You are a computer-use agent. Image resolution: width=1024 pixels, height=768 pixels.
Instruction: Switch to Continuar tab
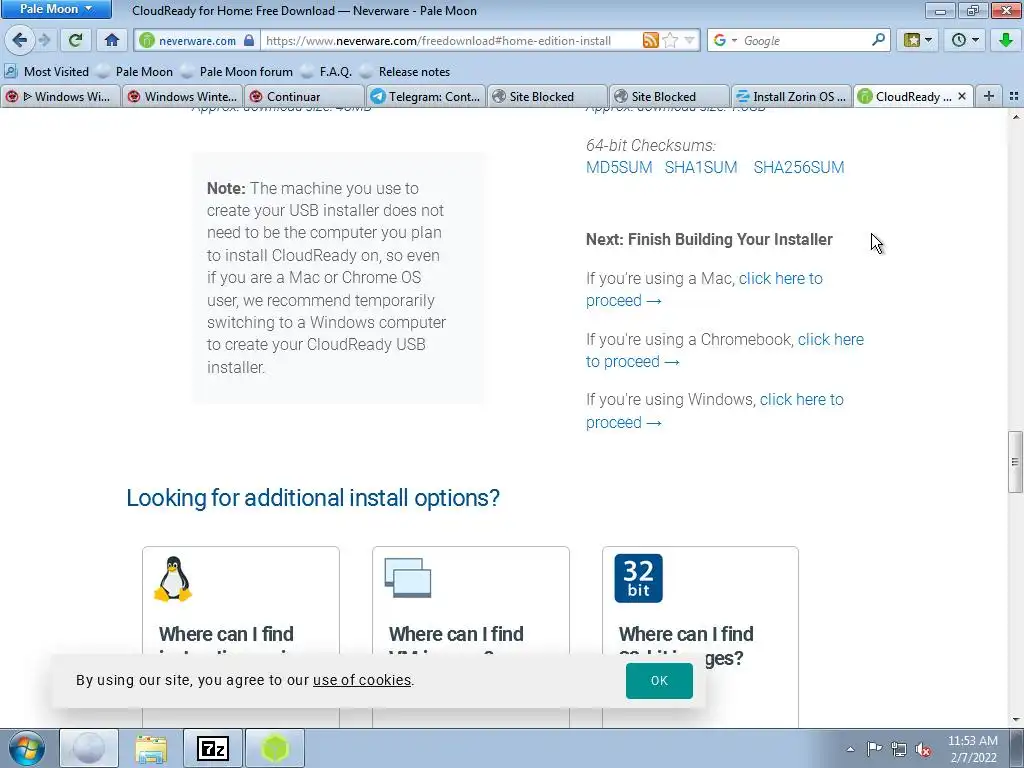tap(304, 96)
